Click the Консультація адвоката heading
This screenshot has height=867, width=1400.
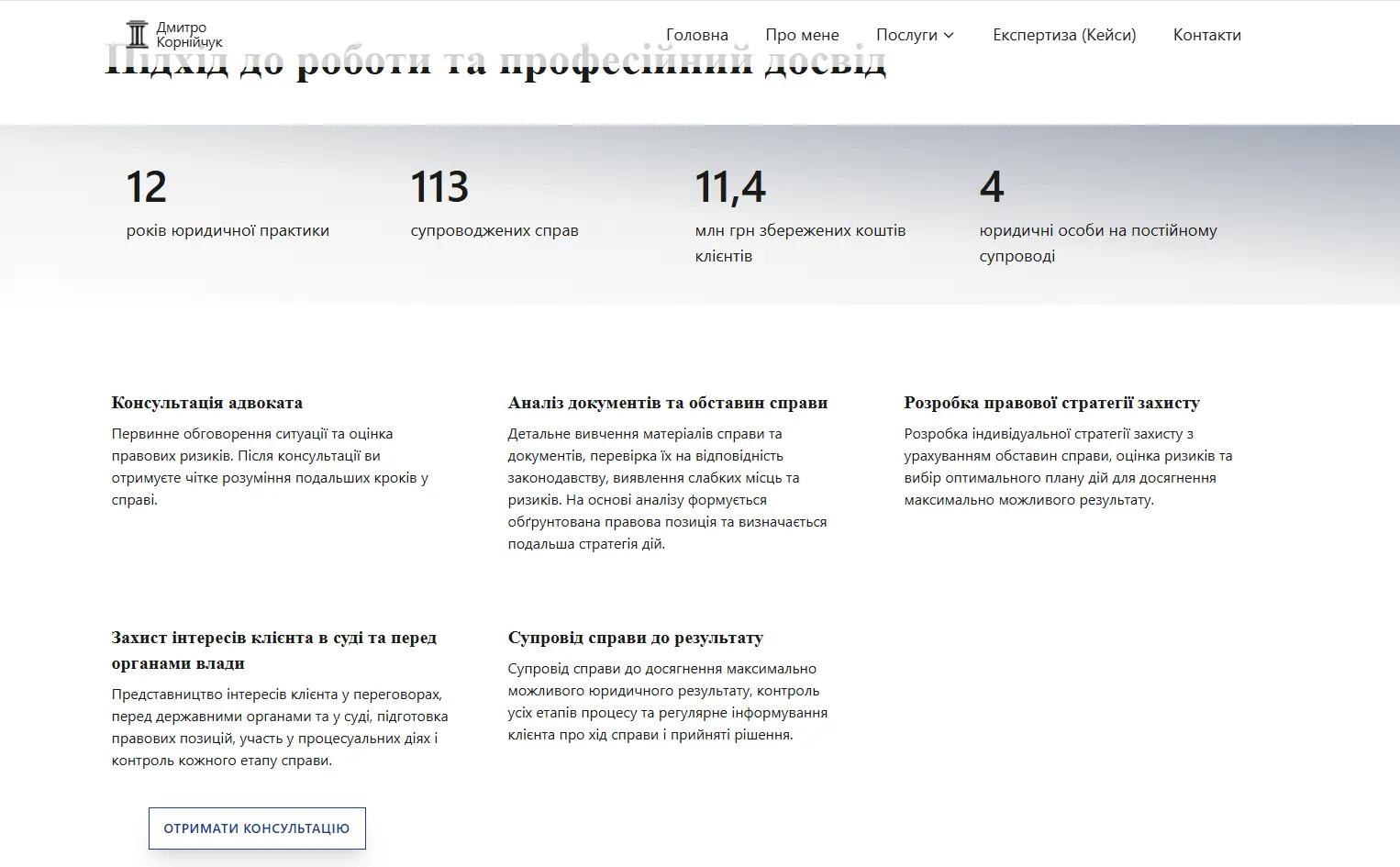pyautogui.click(x=206, y=403)
